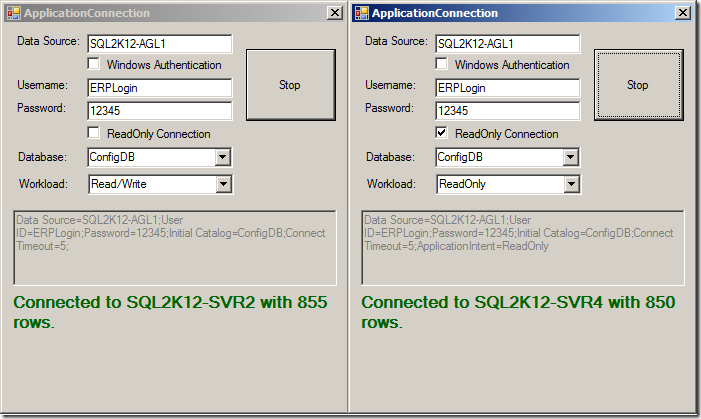
Task: Click Database label in left window
Action: [x=42, y=157]
